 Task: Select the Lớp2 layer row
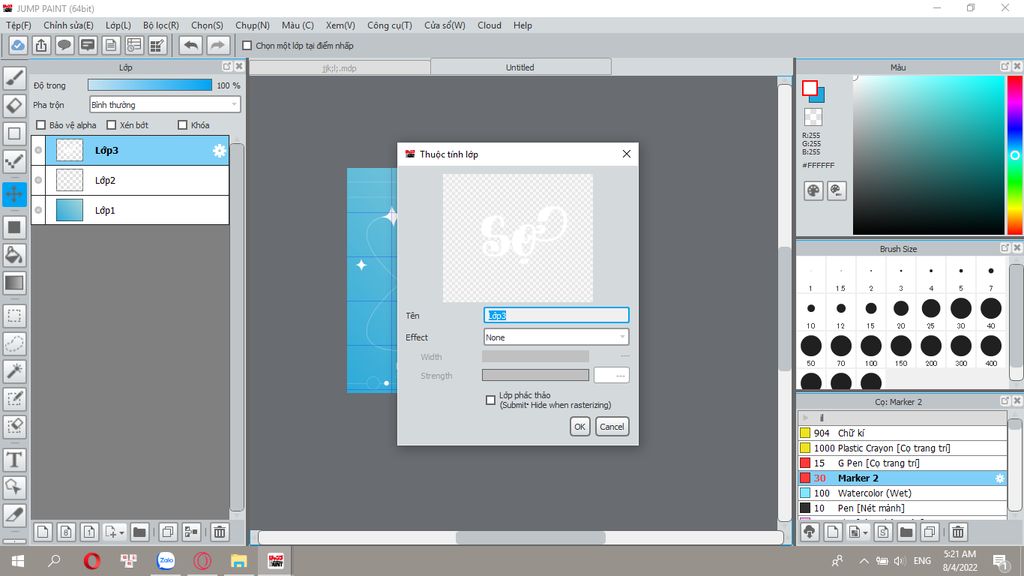point(131,180)
